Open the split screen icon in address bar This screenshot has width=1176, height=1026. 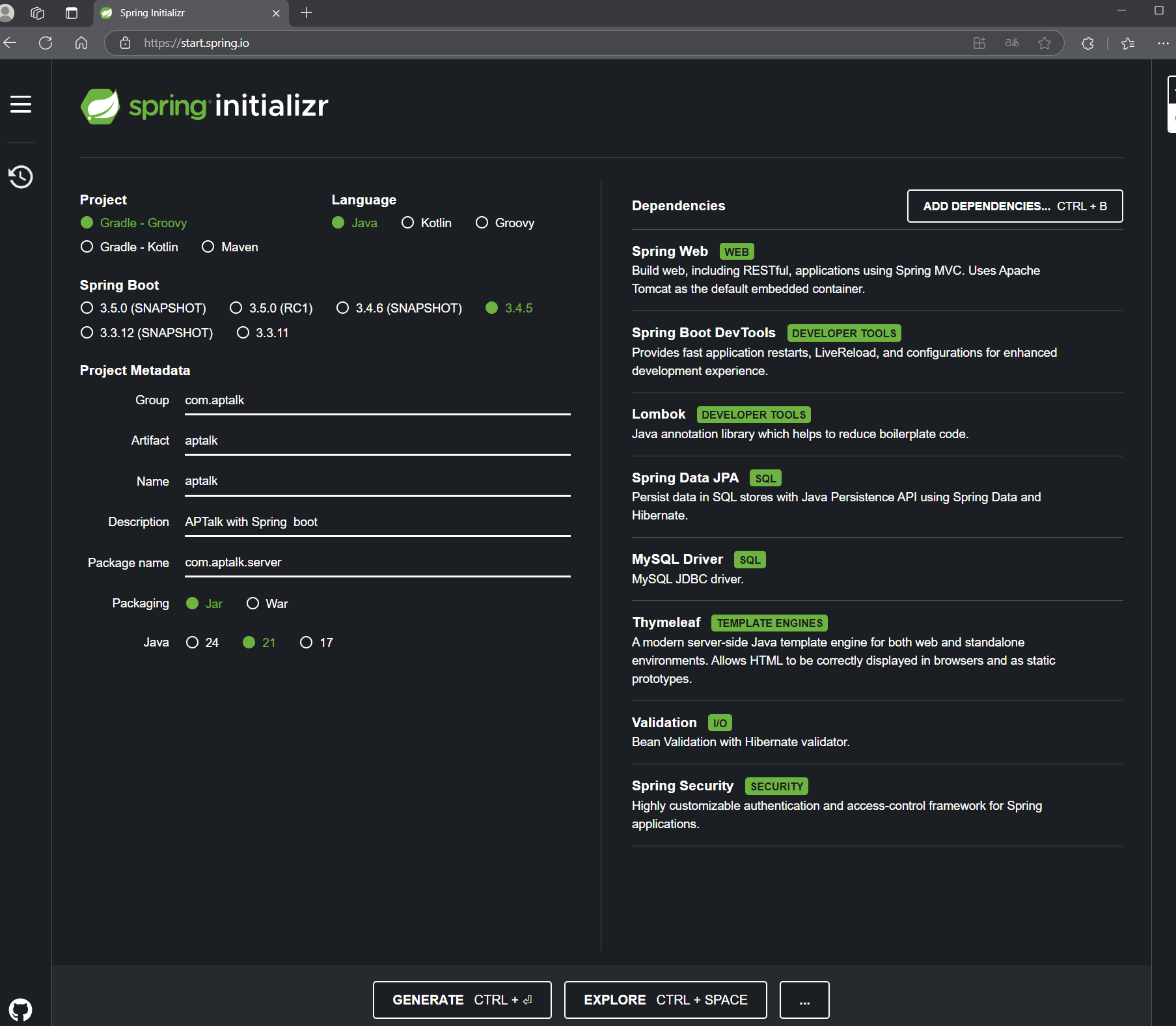(x=979, y=43)
